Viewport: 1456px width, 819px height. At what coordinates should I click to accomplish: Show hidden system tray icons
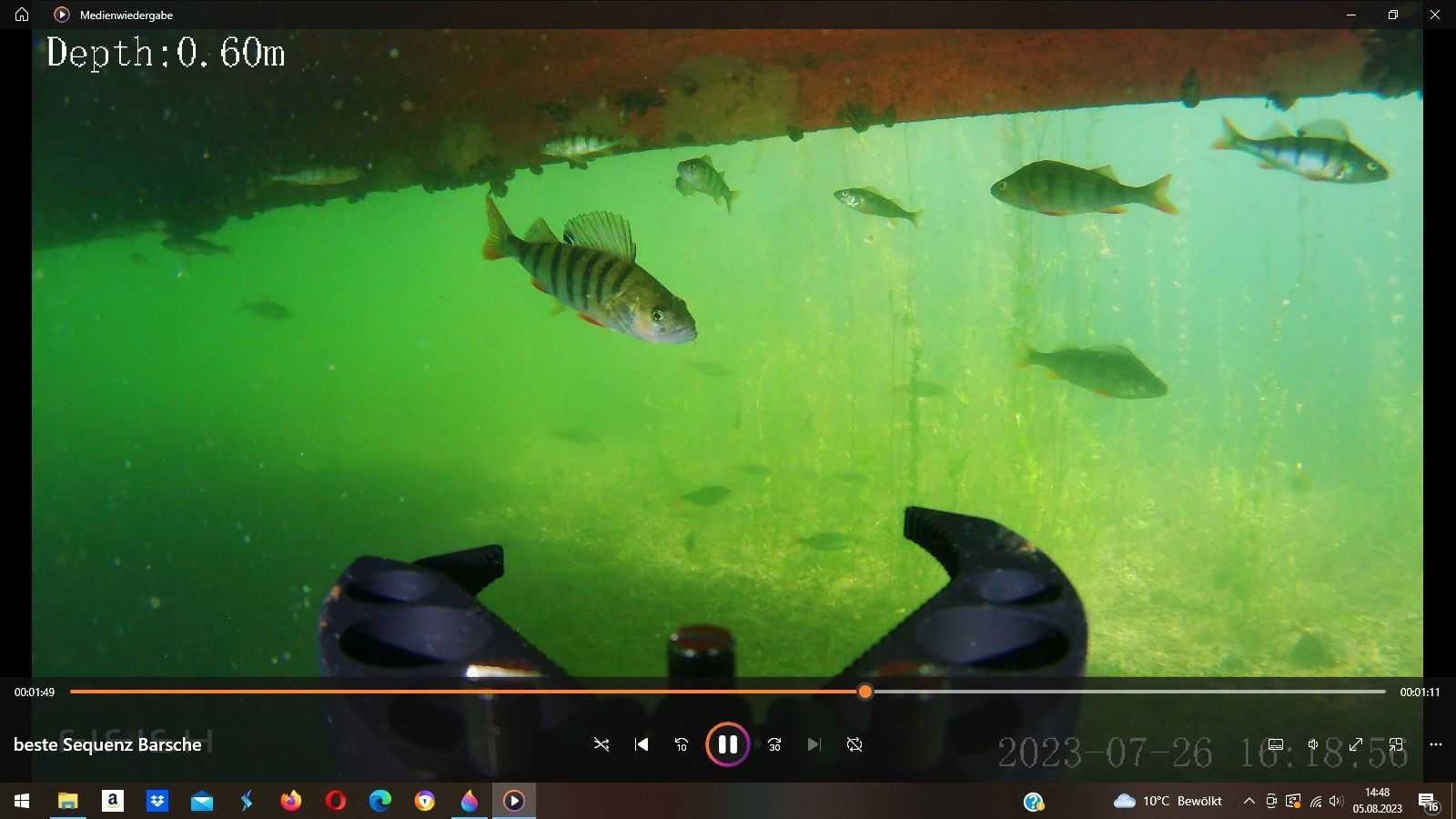[x=1249, y=801]
